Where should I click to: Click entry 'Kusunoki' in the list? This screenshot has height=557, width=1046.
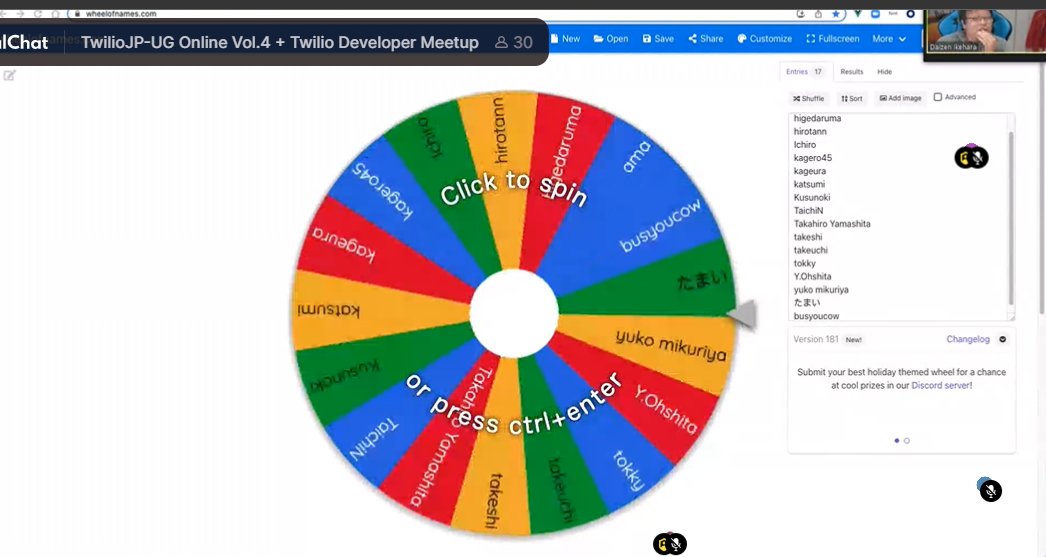[x=812, y=197]
